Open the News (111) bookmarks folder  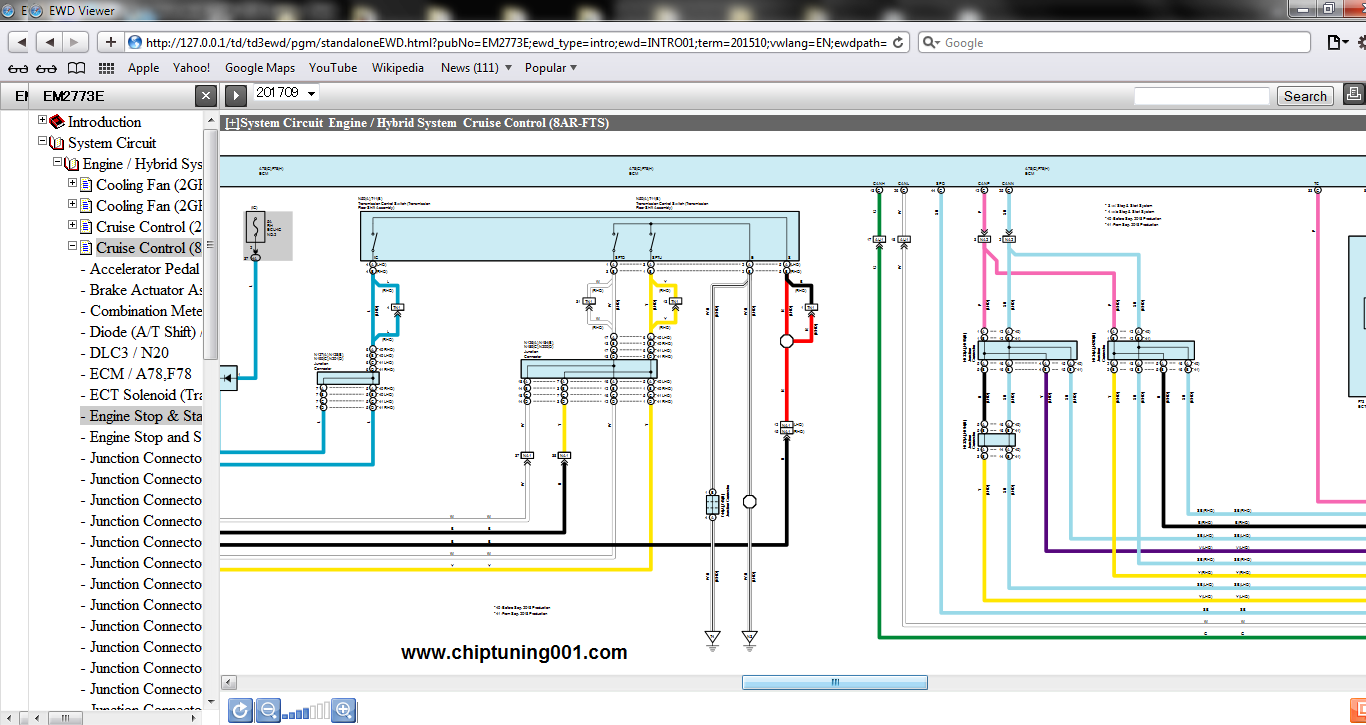tap(476, 68)
